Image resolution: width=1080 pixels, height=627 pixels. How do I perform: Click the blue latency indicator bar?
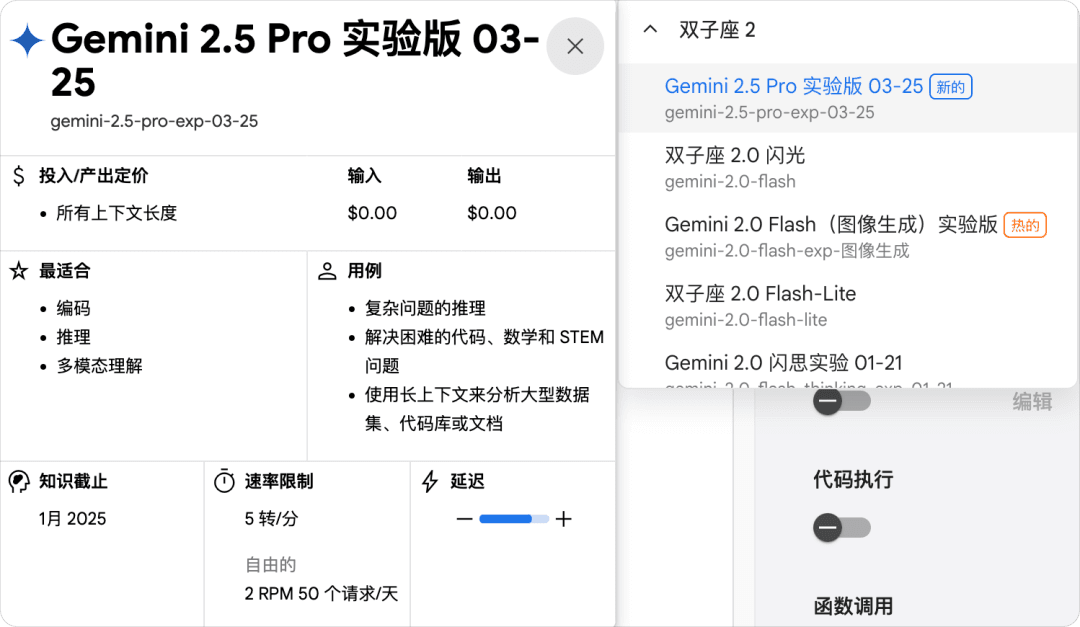coord(506,519)
